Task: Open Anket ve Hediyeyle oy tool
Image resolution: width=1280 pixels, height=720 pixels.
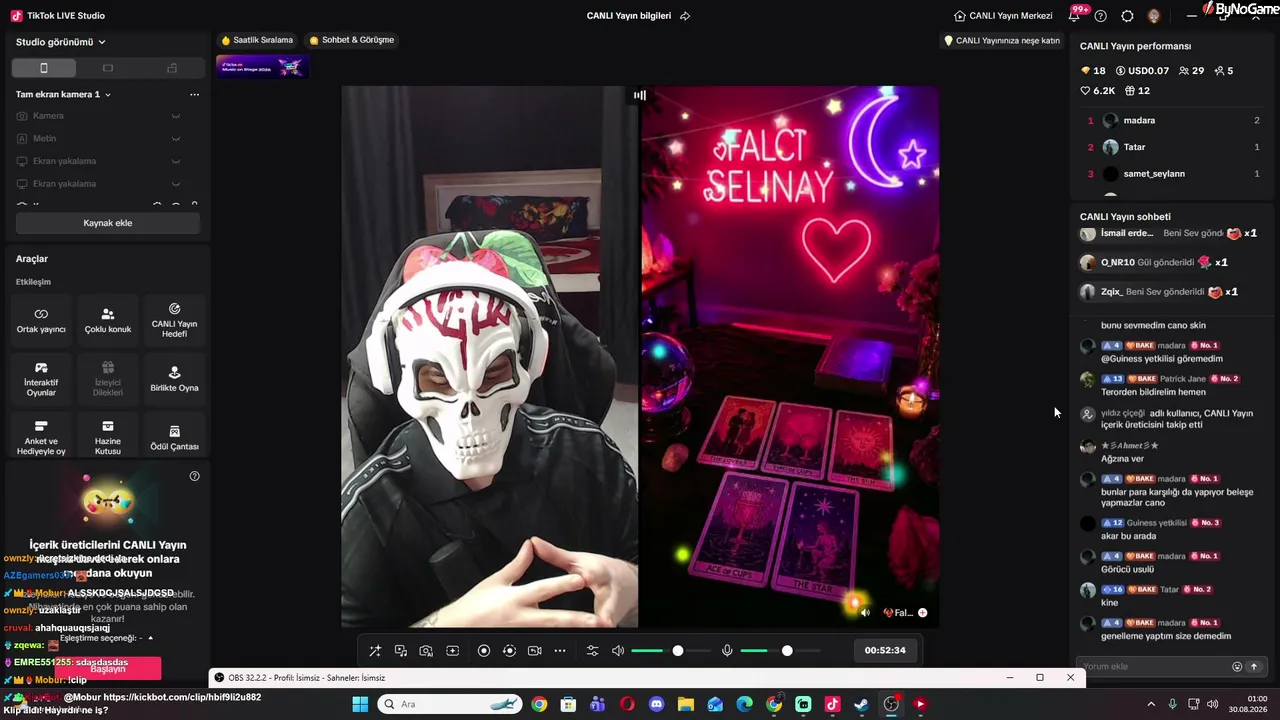Action: pyautogui.click(x=41, y=437)
